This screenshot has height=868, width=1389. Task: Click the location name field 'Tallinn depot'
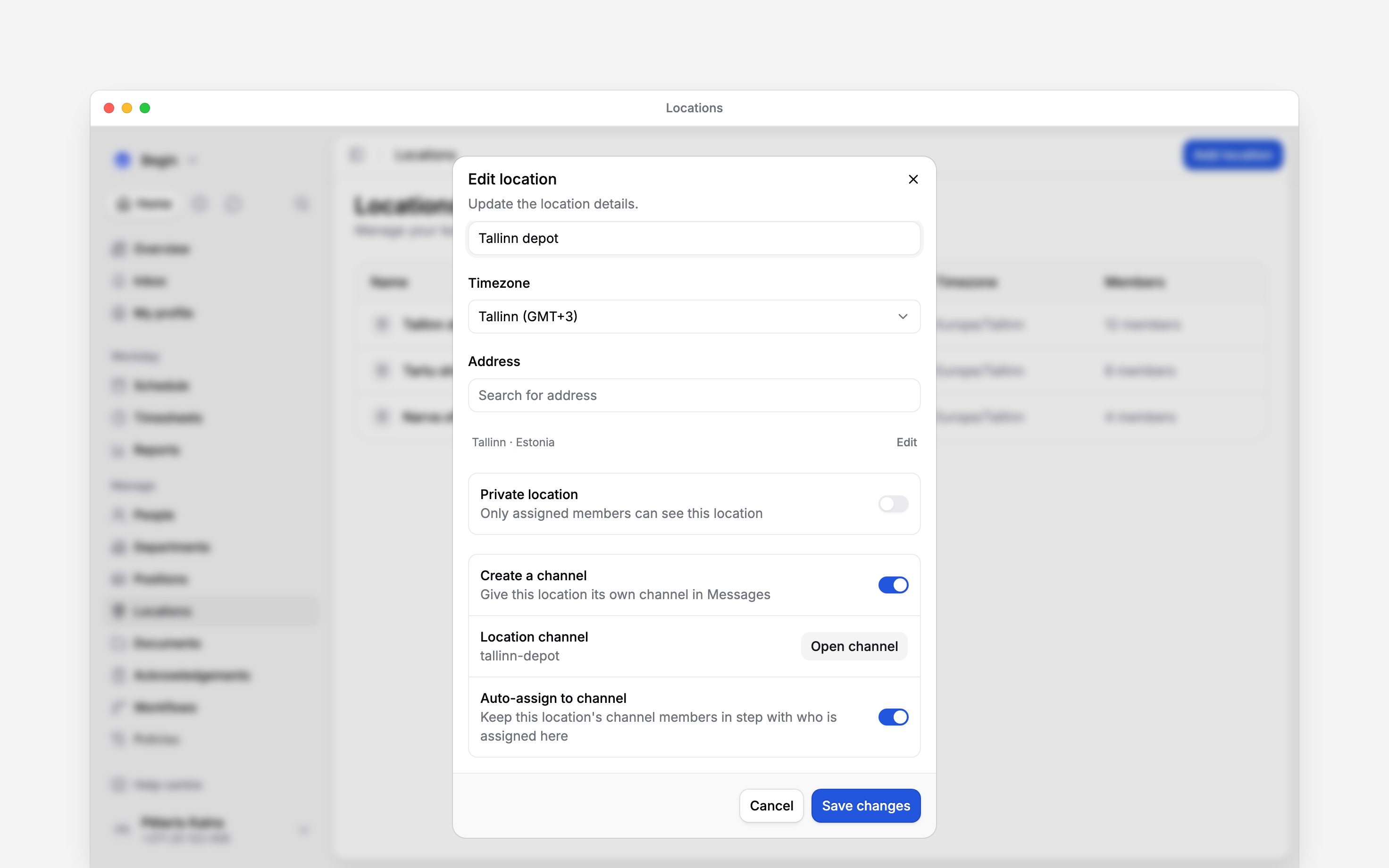(694, 238)
